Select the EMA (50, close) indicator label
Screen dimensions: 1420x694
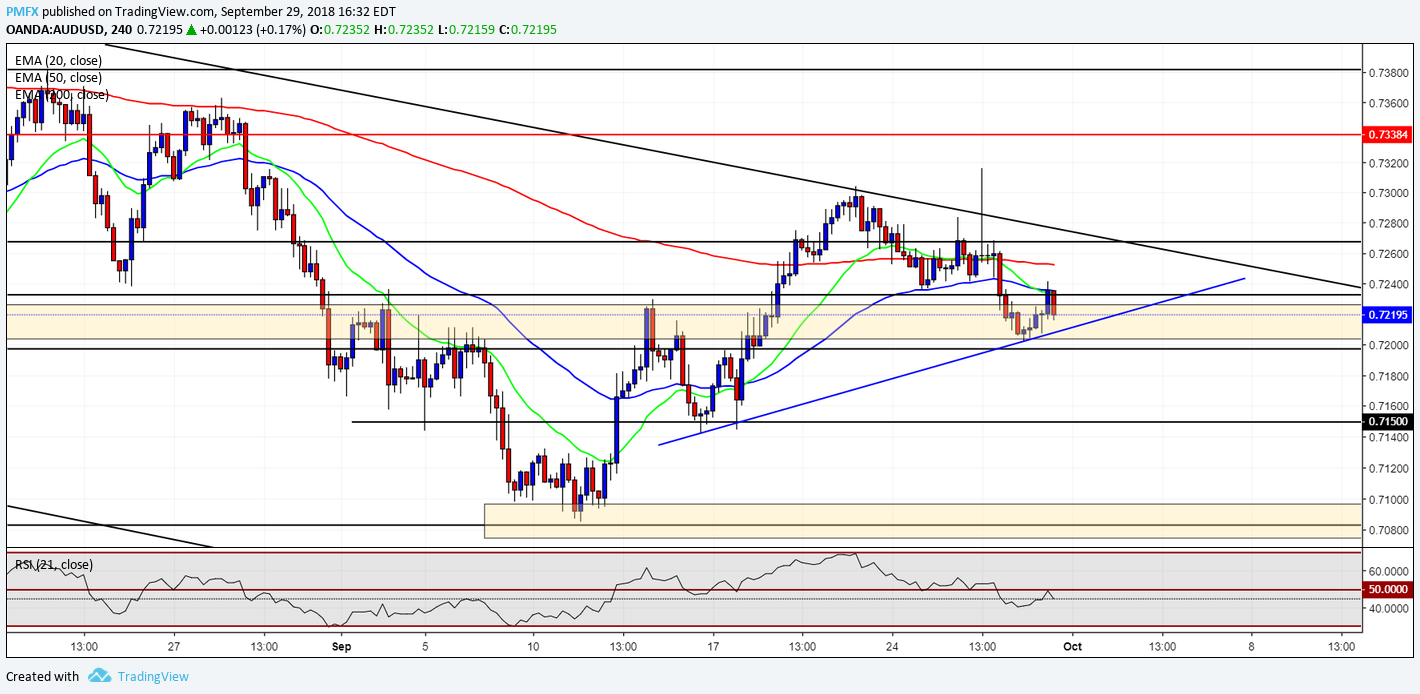(58, 77)
